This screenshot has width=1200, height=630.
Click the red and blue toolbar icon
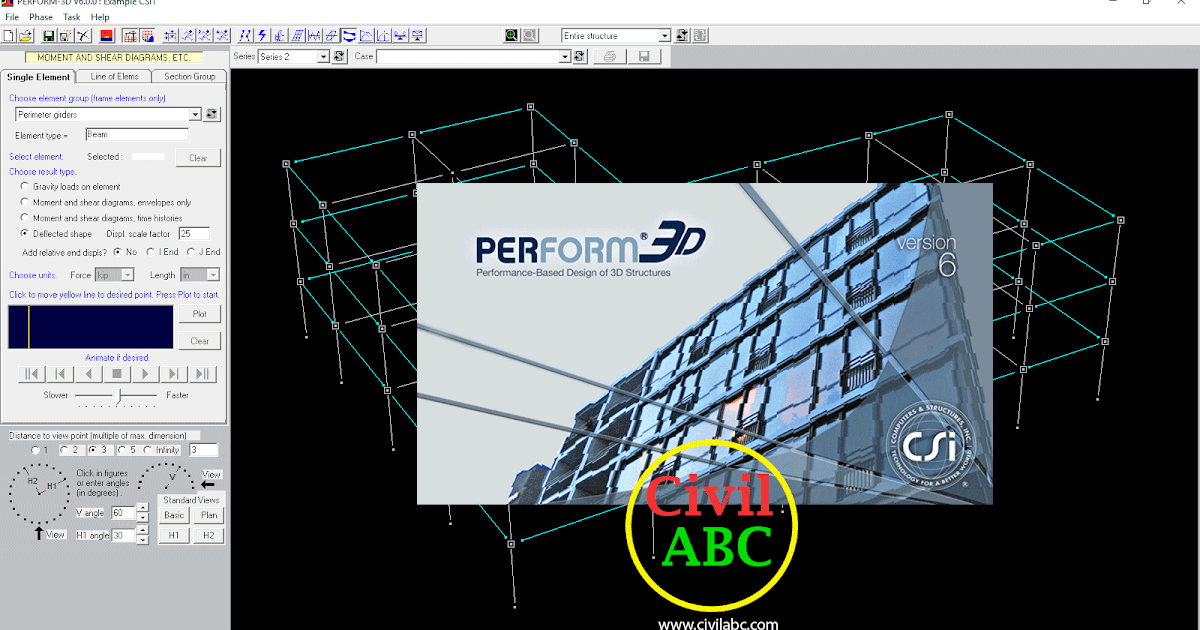tap(107, 35)
